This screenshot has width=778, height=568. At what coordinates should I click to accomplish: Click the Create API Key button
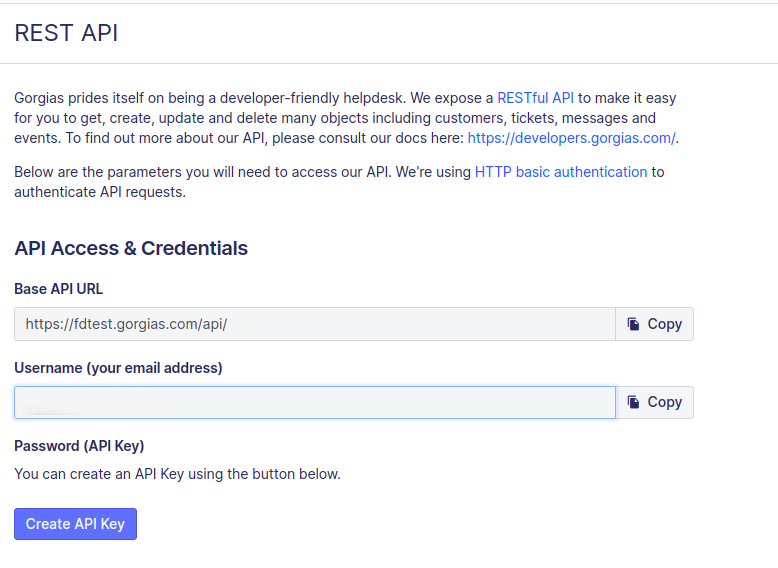[x=75, y=524]
